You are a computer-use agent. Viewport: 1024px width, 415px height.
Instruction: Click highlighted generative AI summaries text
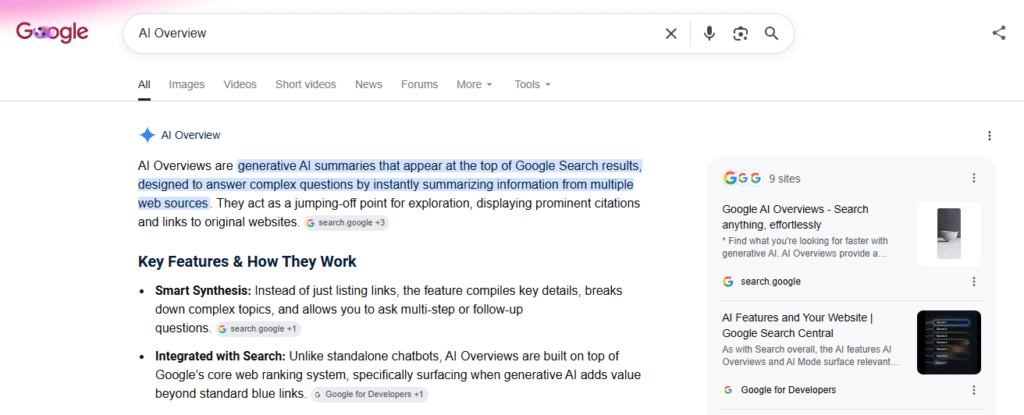(389, 184)
